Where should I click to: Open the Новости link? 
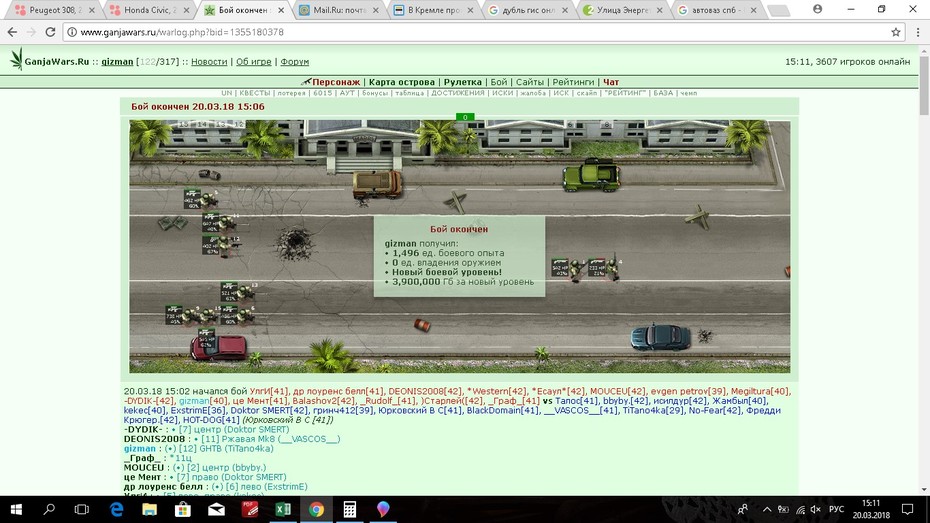pyautogui.click(x=209, y=62)
